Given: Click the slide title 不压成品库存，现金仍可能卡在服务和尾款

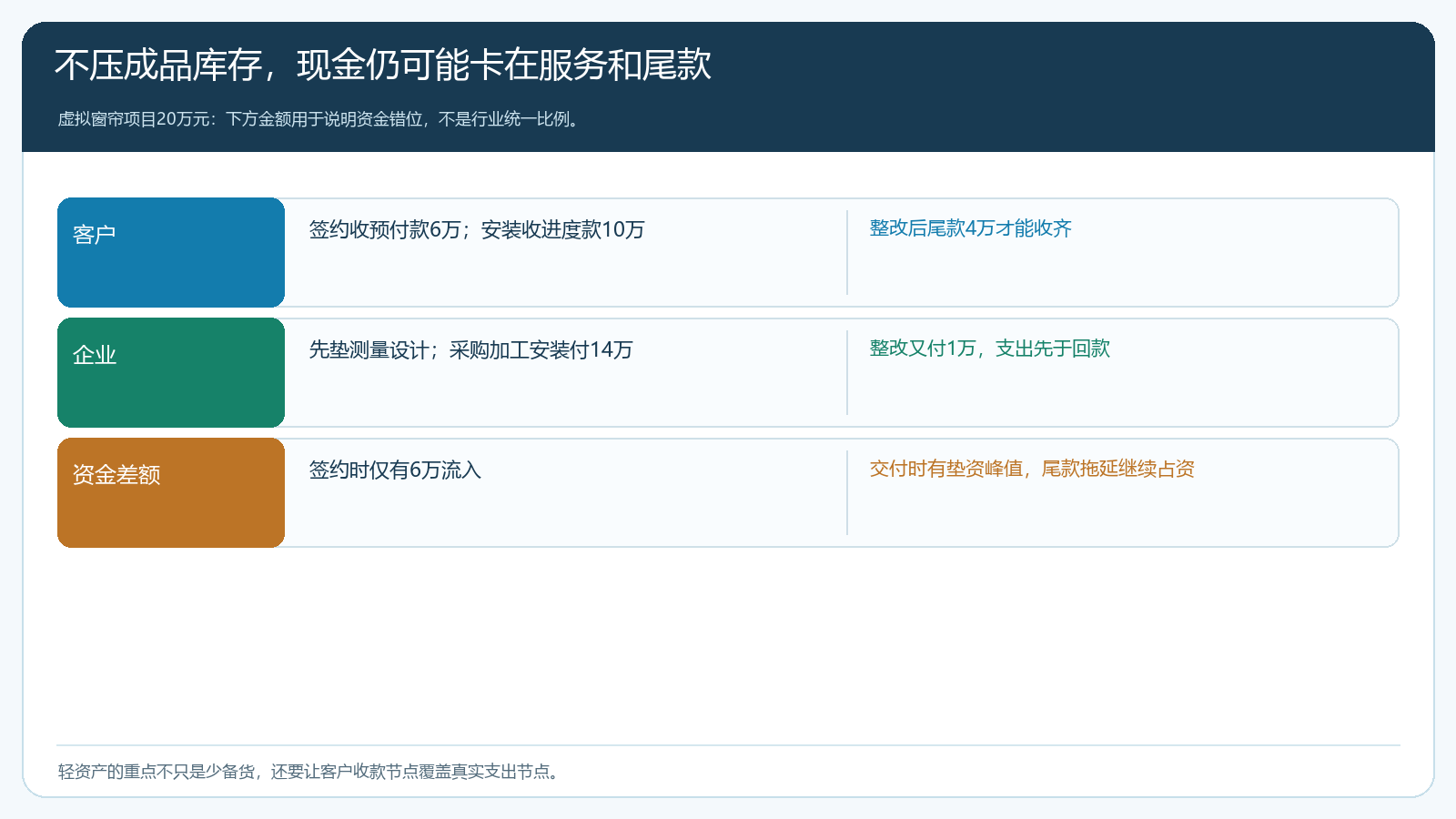Looking at the screenshot, I should coord(382,66).
